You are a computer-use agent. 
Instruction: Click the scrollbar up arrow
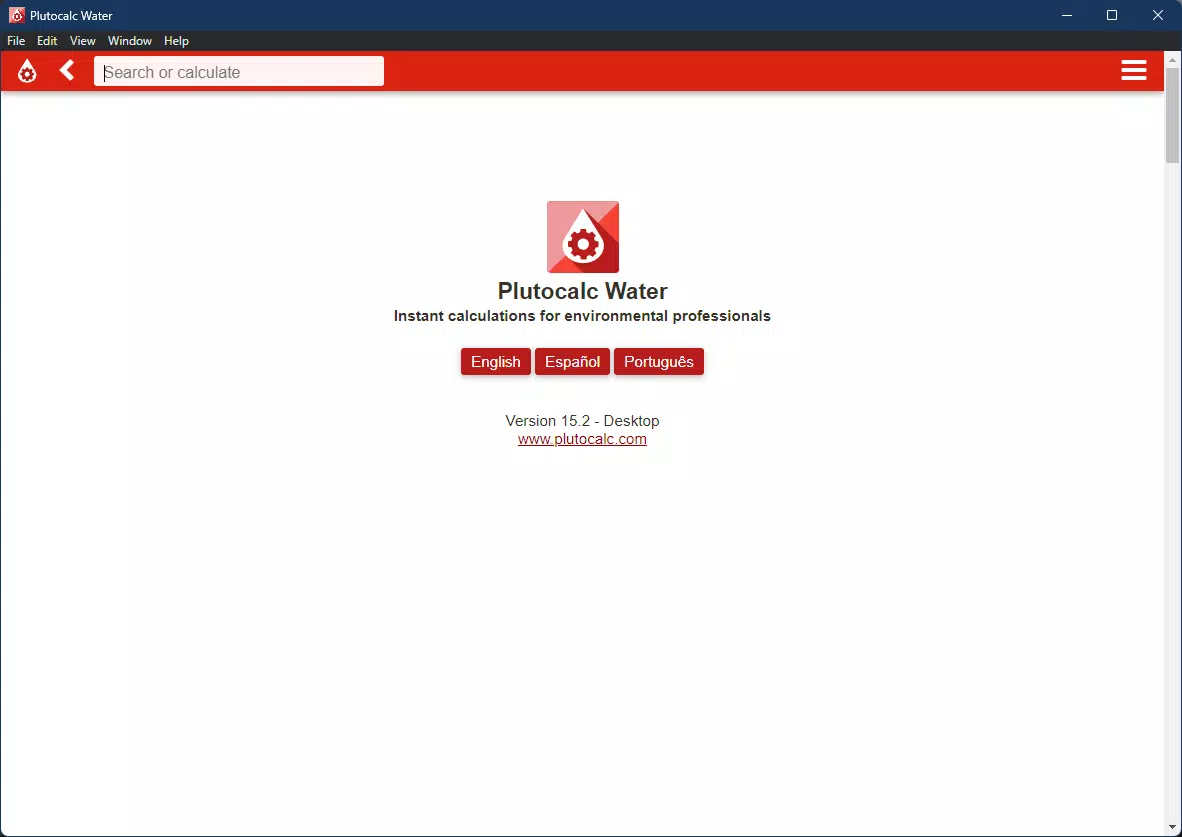pyautogui.click(x=1172, y=60)
